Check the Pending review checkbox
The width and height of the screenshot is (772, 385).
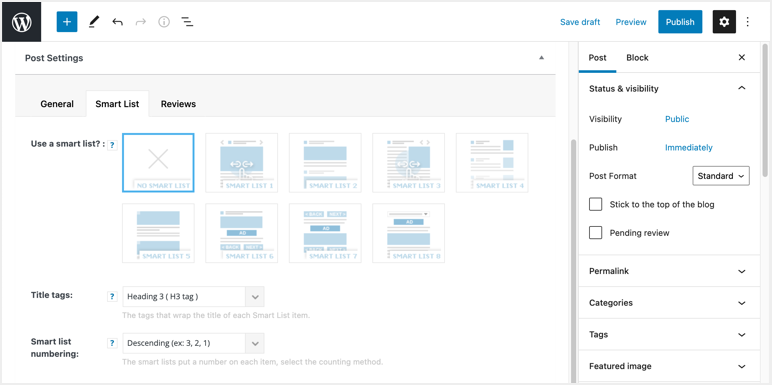coord(596,233)
